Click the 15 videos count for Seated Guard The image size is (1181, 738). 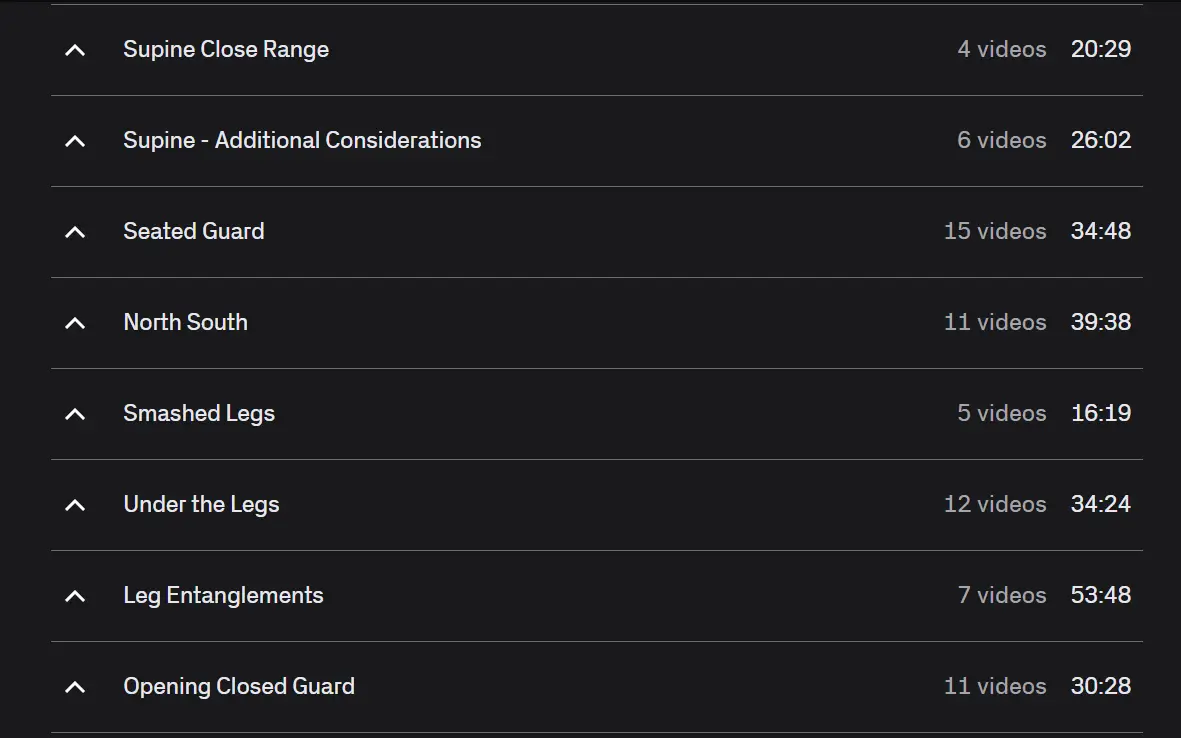(995, 232)
